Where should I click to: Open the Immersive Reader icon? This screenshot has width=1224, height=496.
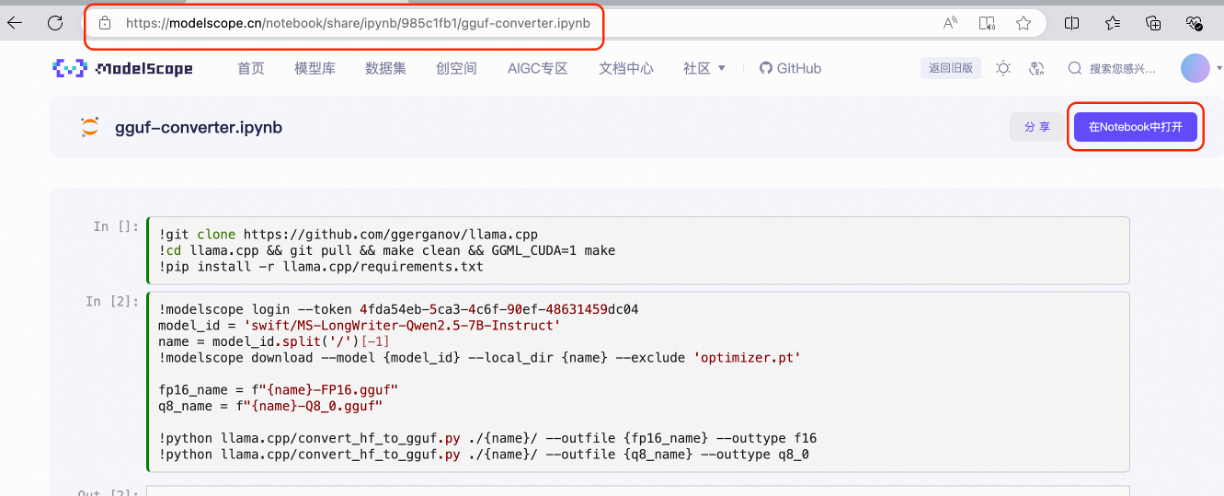click(987, 22)
